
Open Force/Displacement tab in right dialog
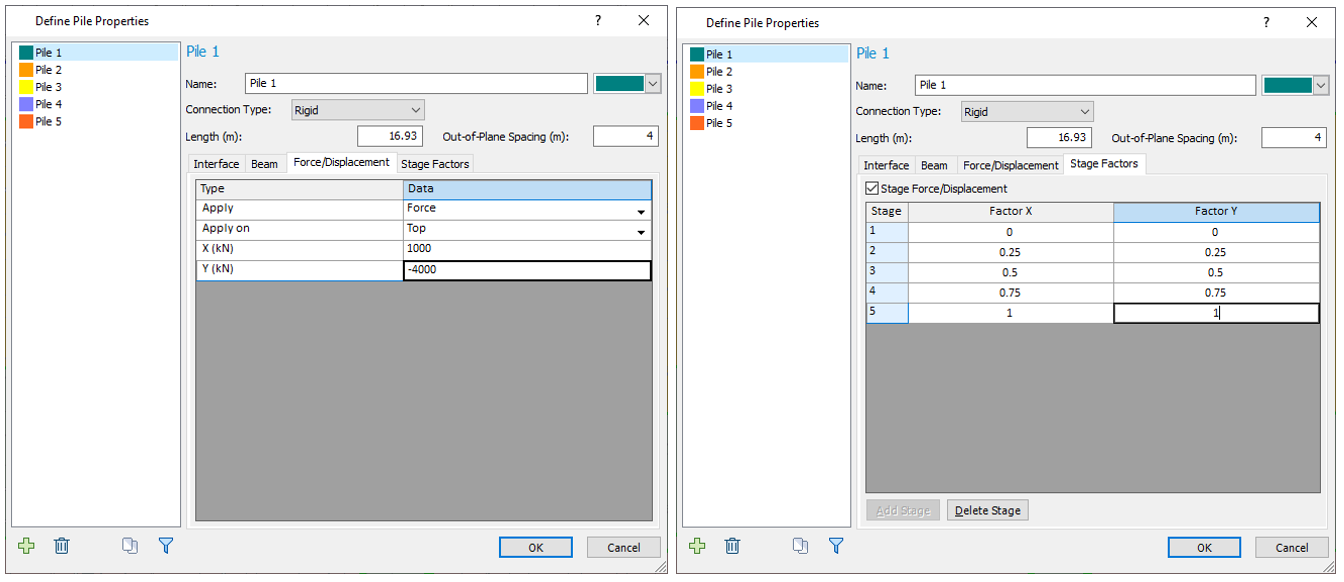coord(1011,166)
